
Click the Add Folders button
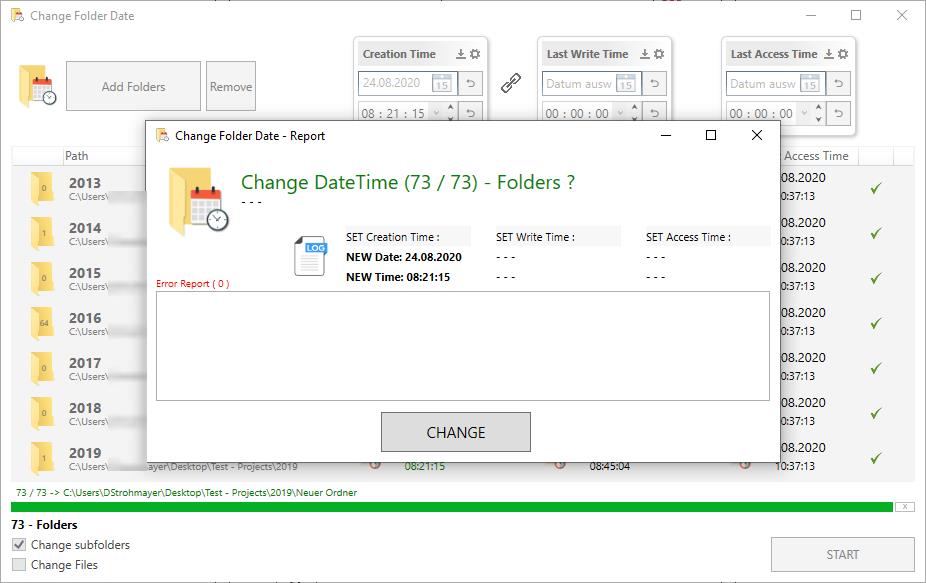[132, 86]
